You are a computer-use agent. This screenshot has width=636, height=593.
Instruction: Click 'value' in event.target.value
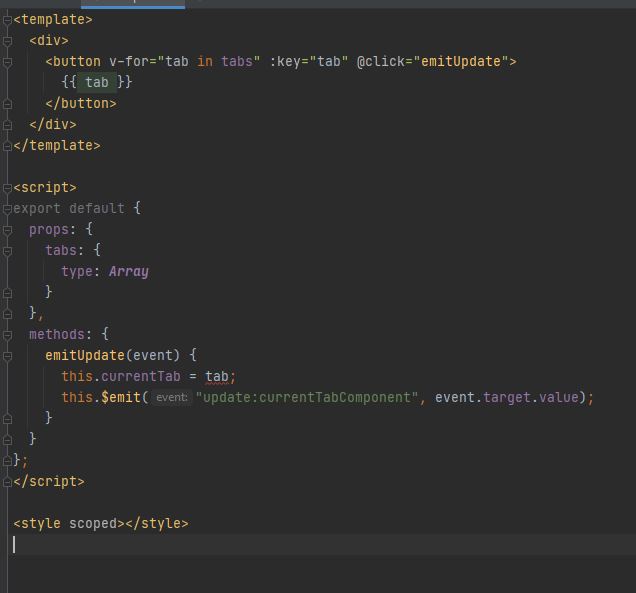[x=559, y=397]
